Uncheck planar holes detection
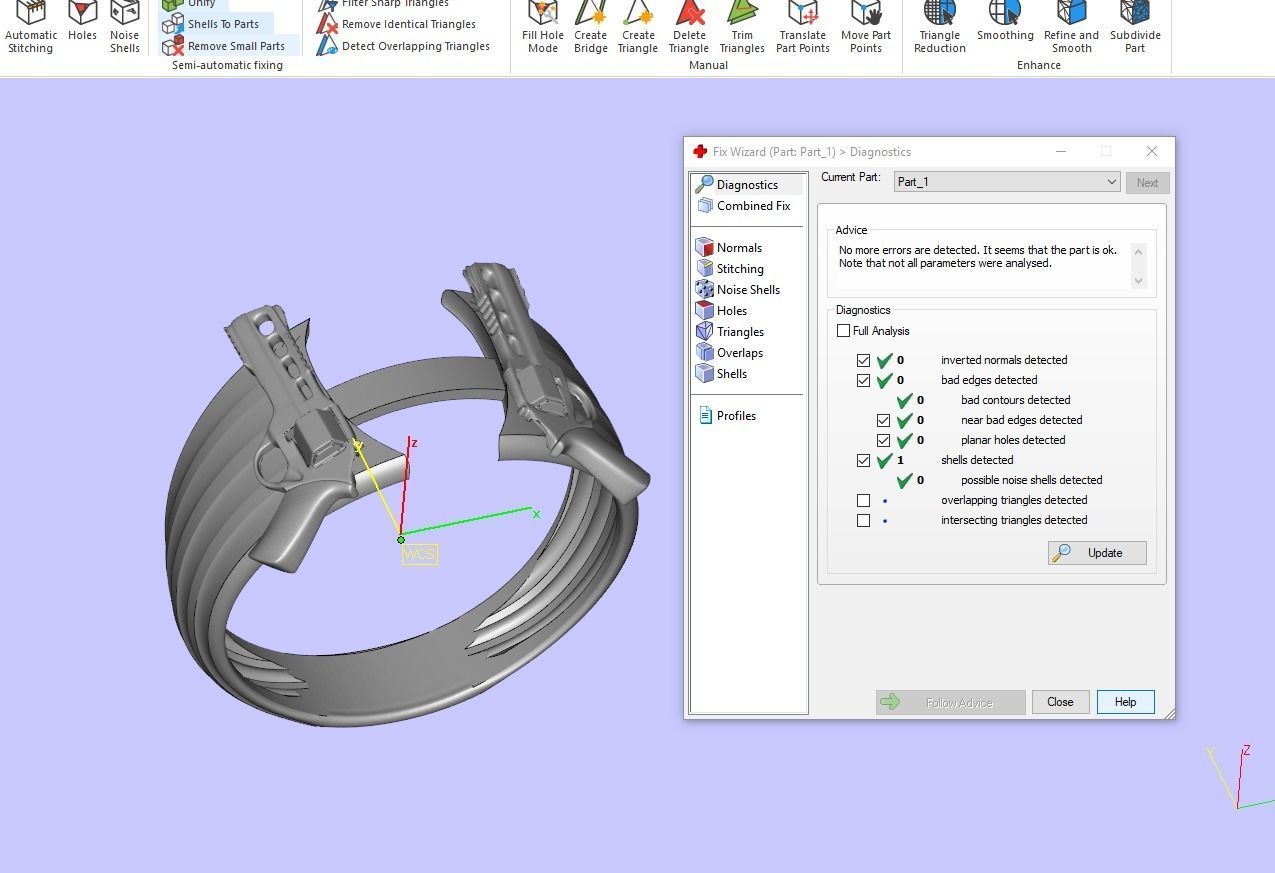This screenshot has height=873, width=1275. click(883, 440)
